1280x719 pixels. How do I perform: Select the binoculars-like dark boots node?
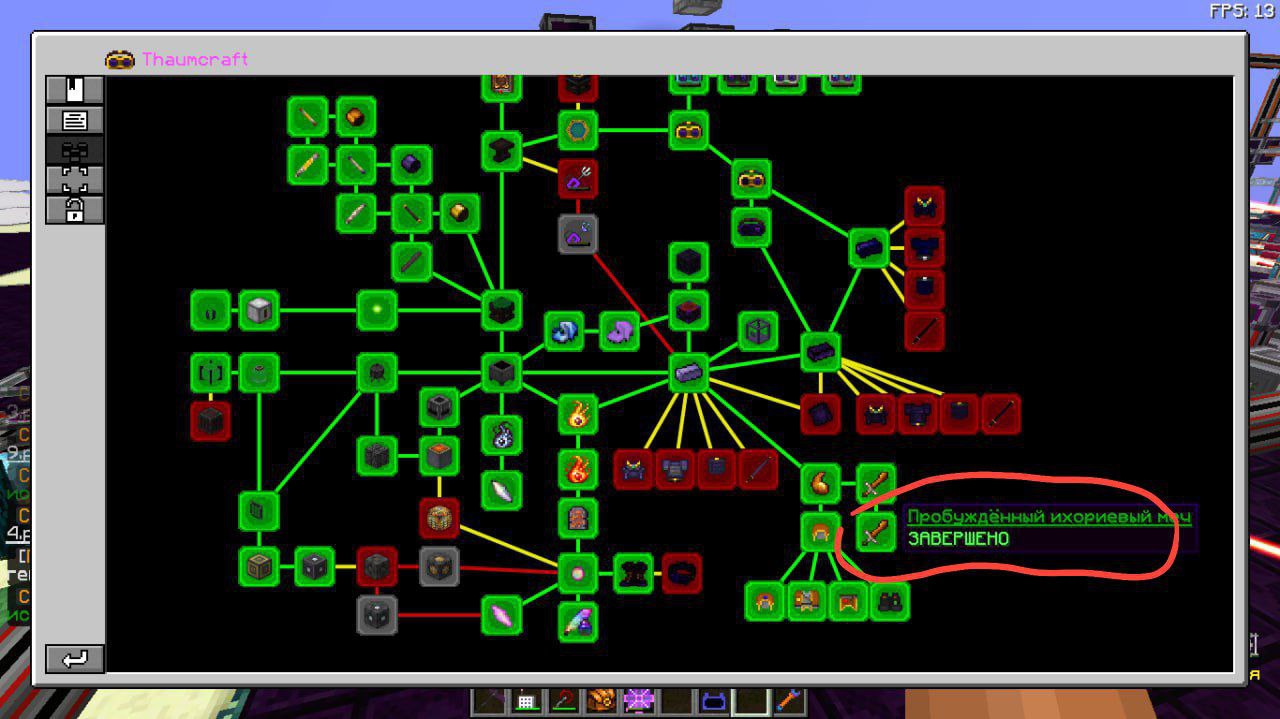889,601
